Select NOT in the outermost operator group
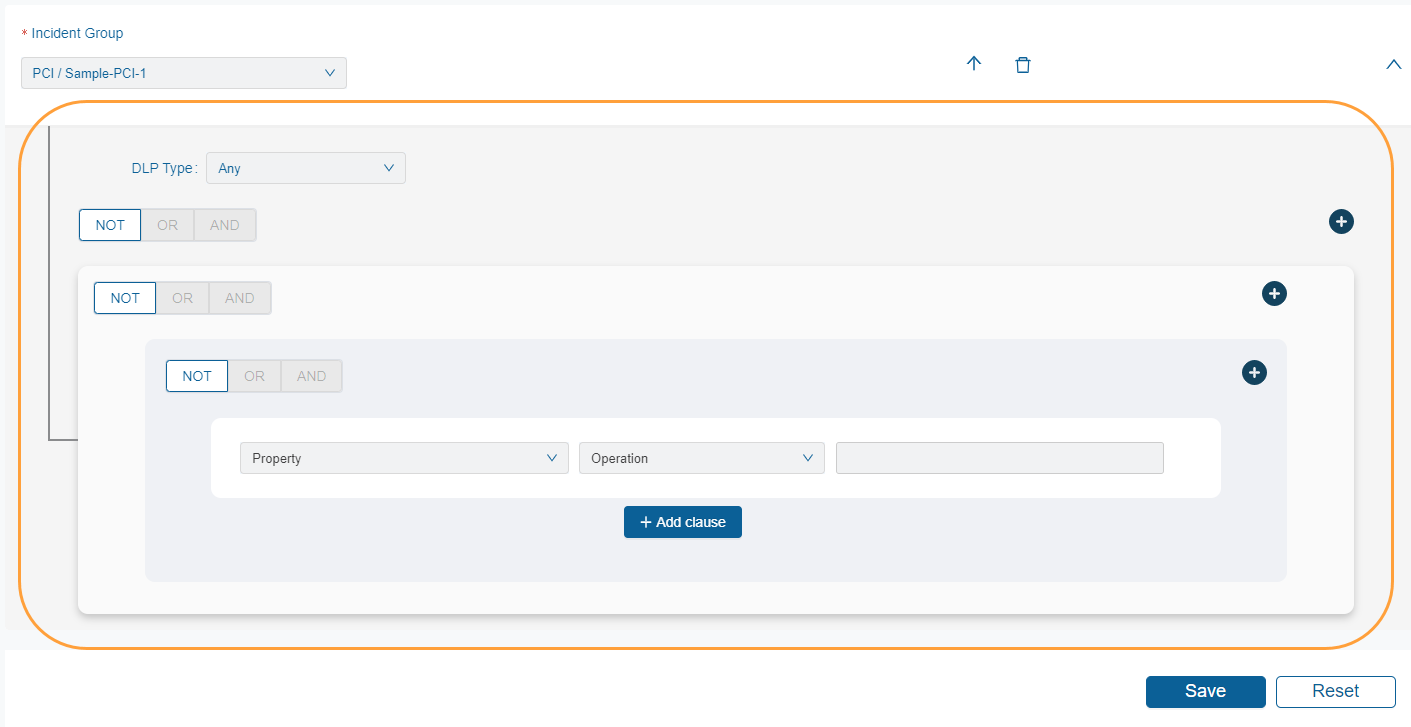This screenshot has height=727, width=1411. [109, 224]
